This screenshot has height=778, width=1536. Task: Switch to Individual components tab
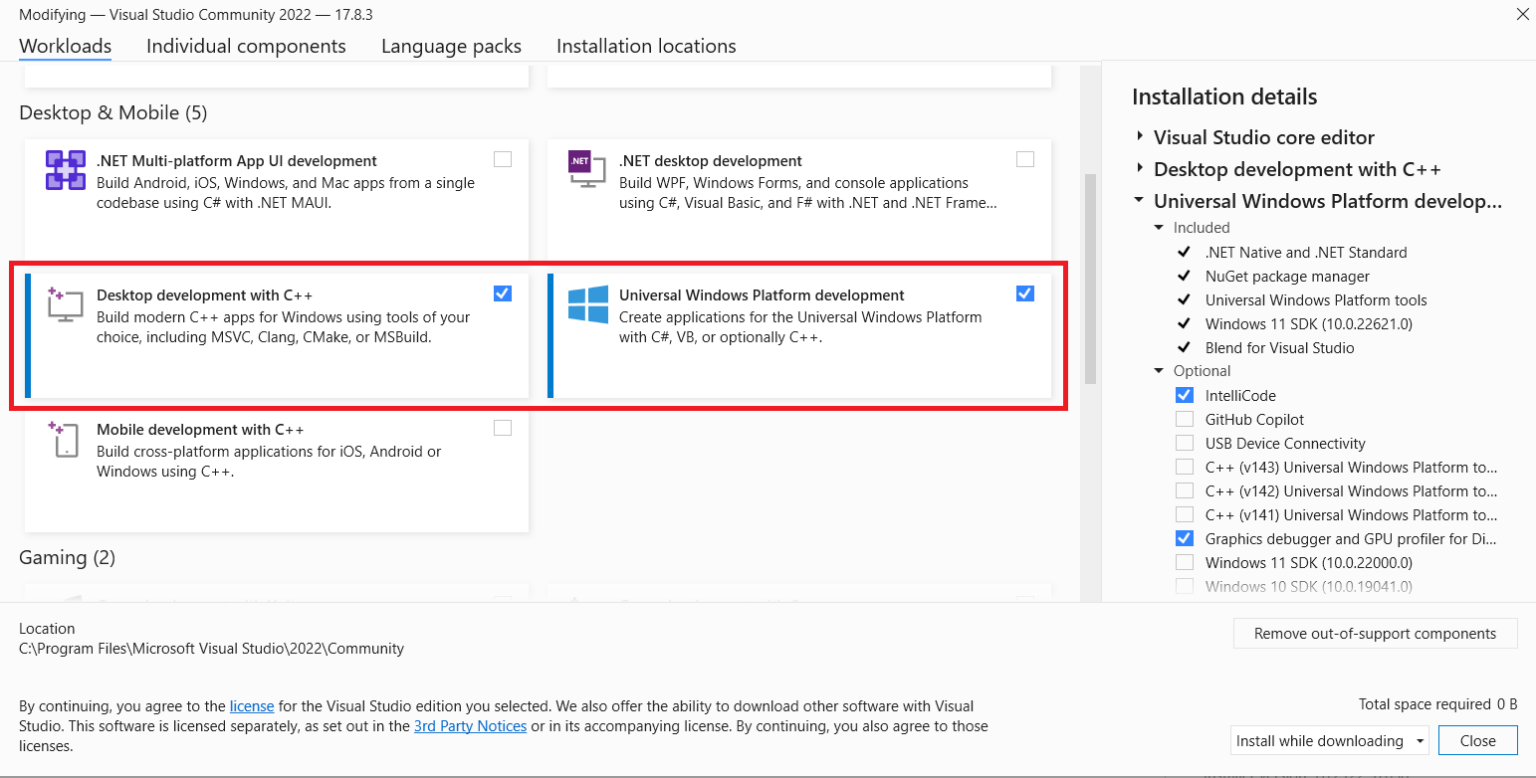coord(246,46)
